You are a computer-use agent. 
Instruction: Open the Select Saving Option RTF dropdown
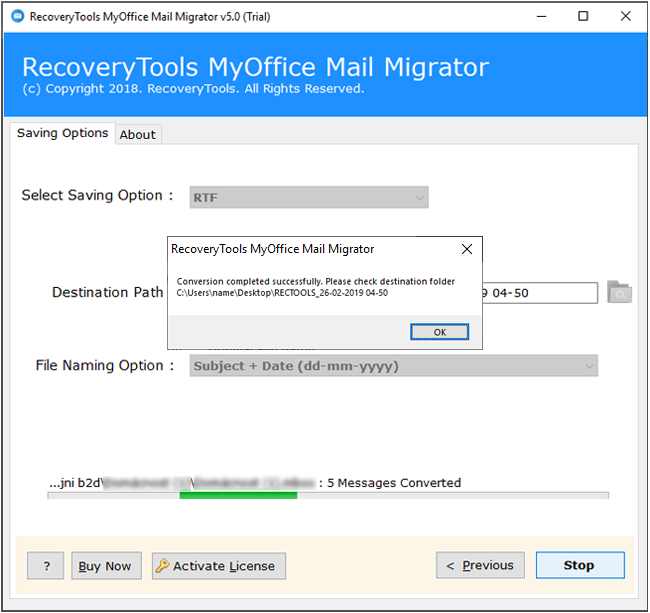tap(309, 197)
